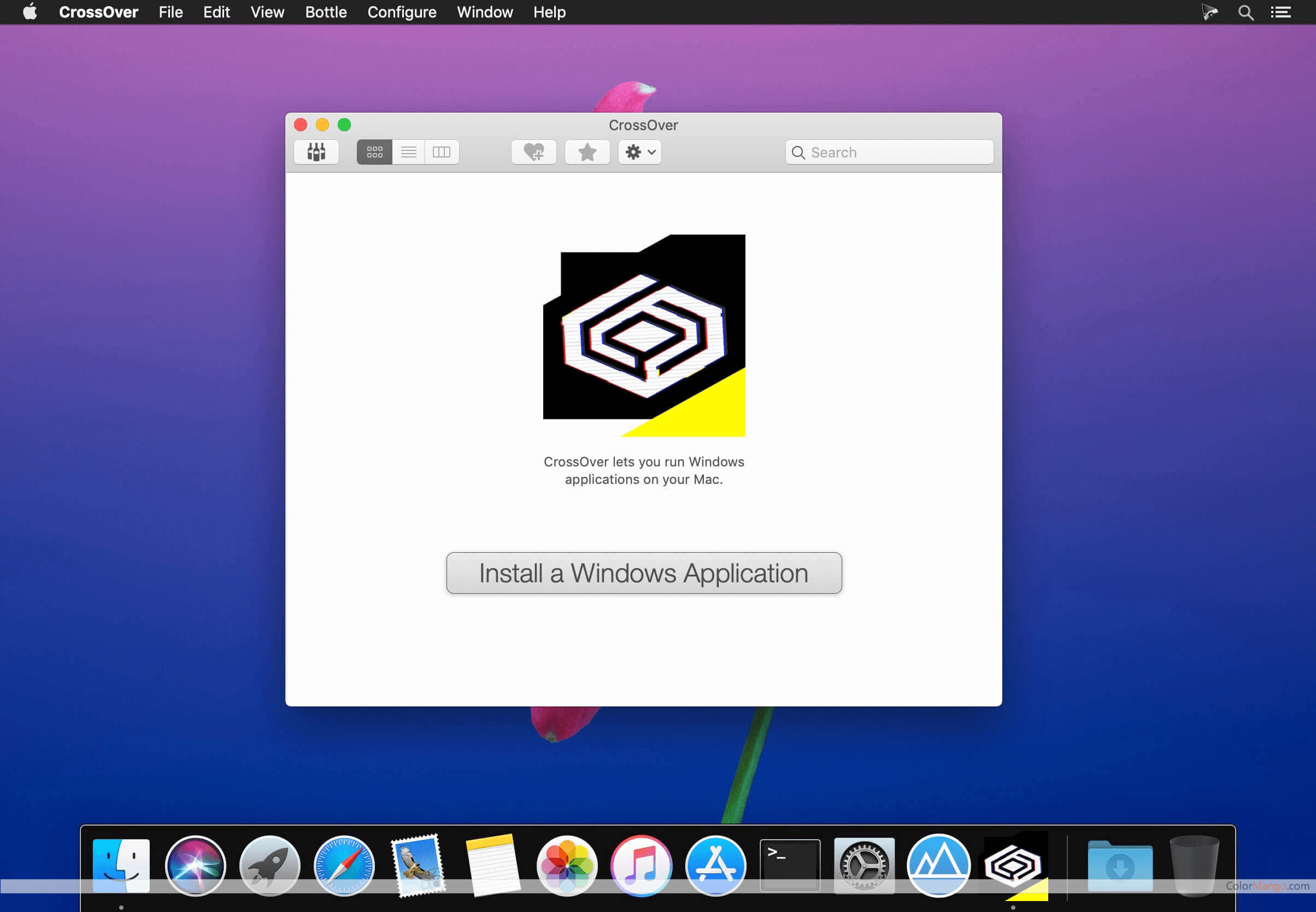The height and width of the screenshot is (912, 1316).
Task: Open the Configure menu
Action: [x=402, y=12]
